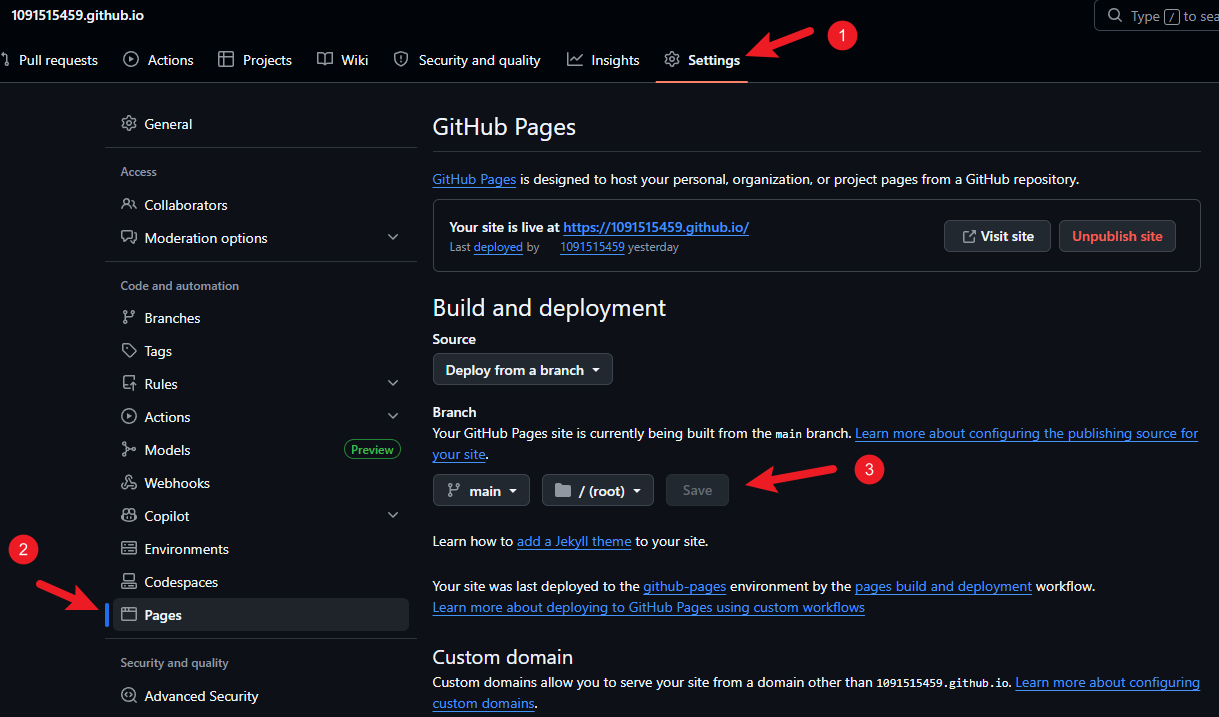Click the Security shield icon
Image resolution: width=1219 pixels, height=717 pixels.
click(401, 60)
